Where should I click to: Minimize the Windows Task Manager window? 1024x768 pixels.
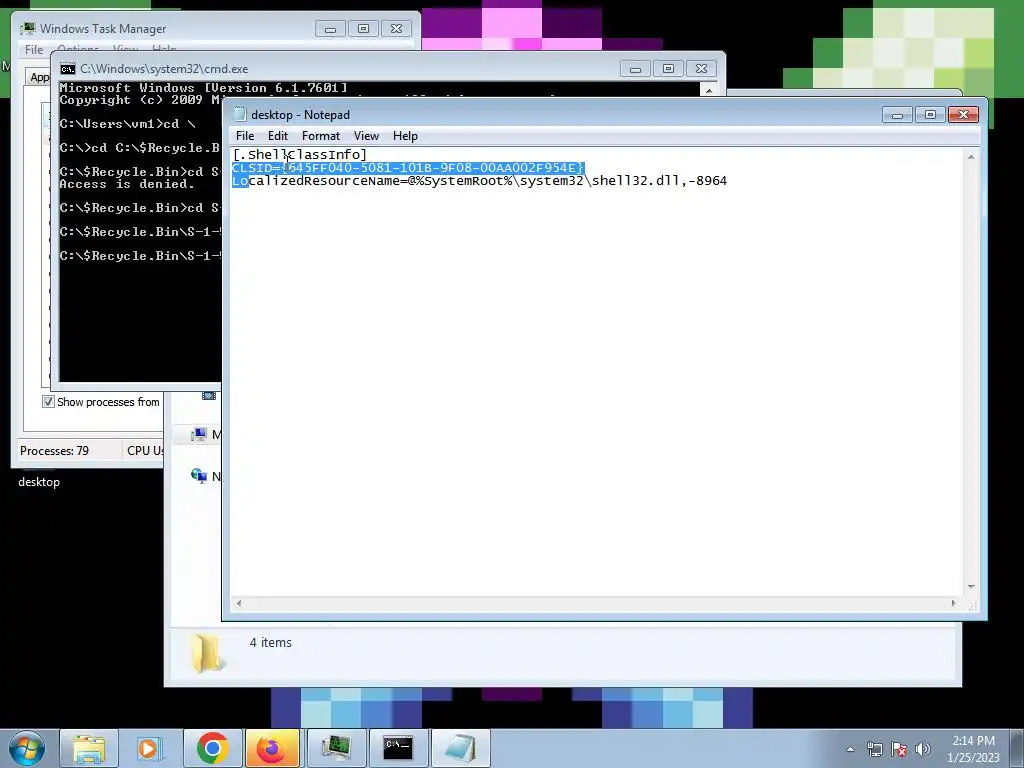point(330,29)
